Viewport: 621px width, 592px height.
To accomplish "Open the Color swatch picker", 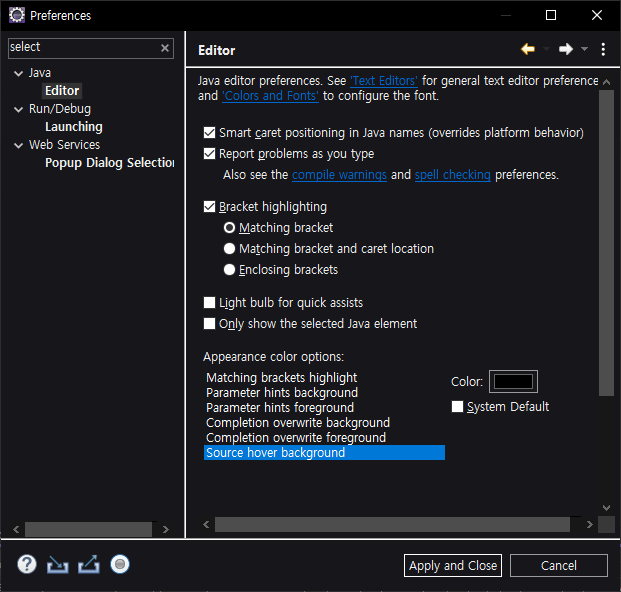I will [x=513, y=382].
